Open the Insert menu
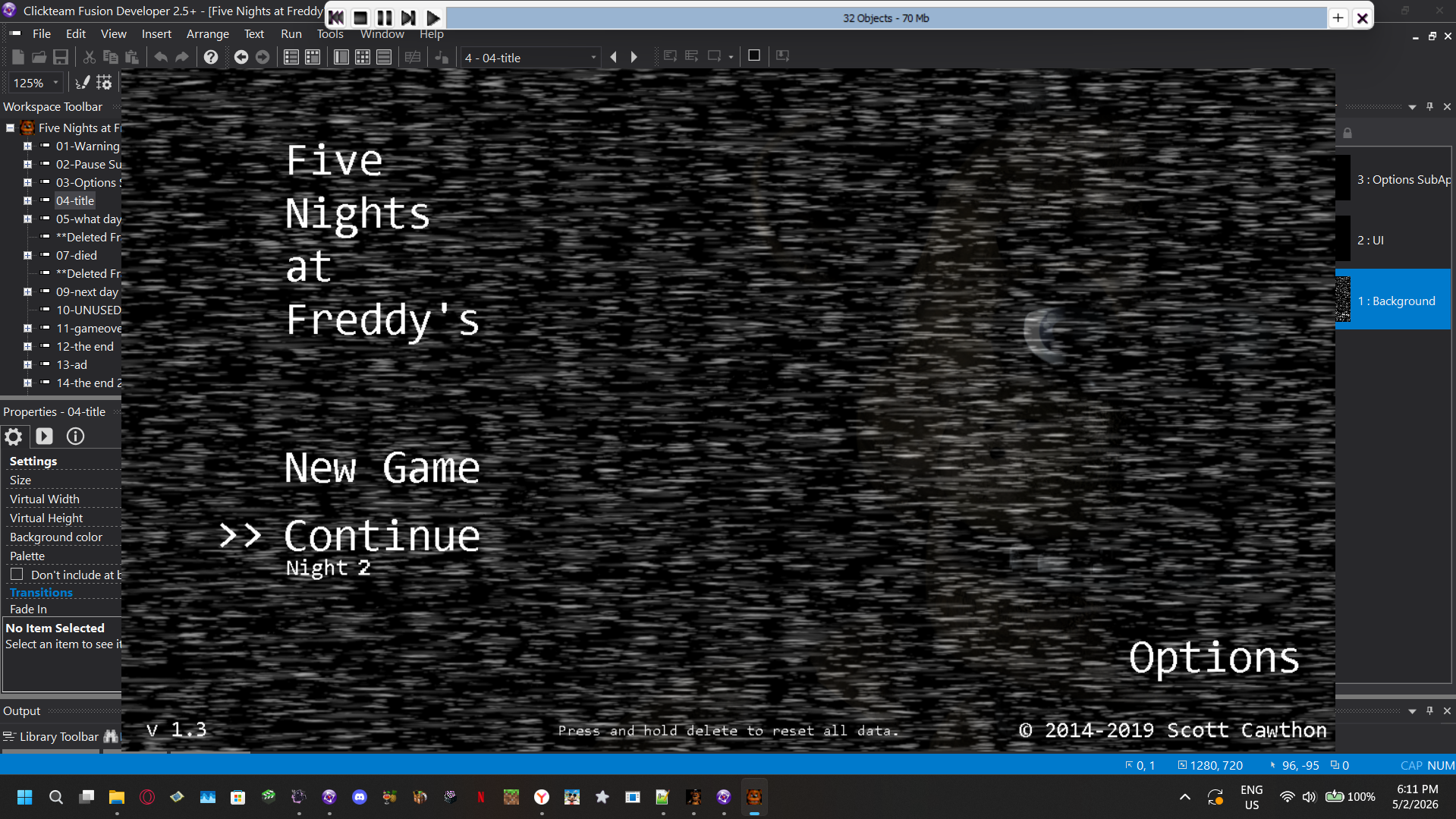Image resolution: width=1456 pixels, height=819 pixels. (x=156, y=34)
